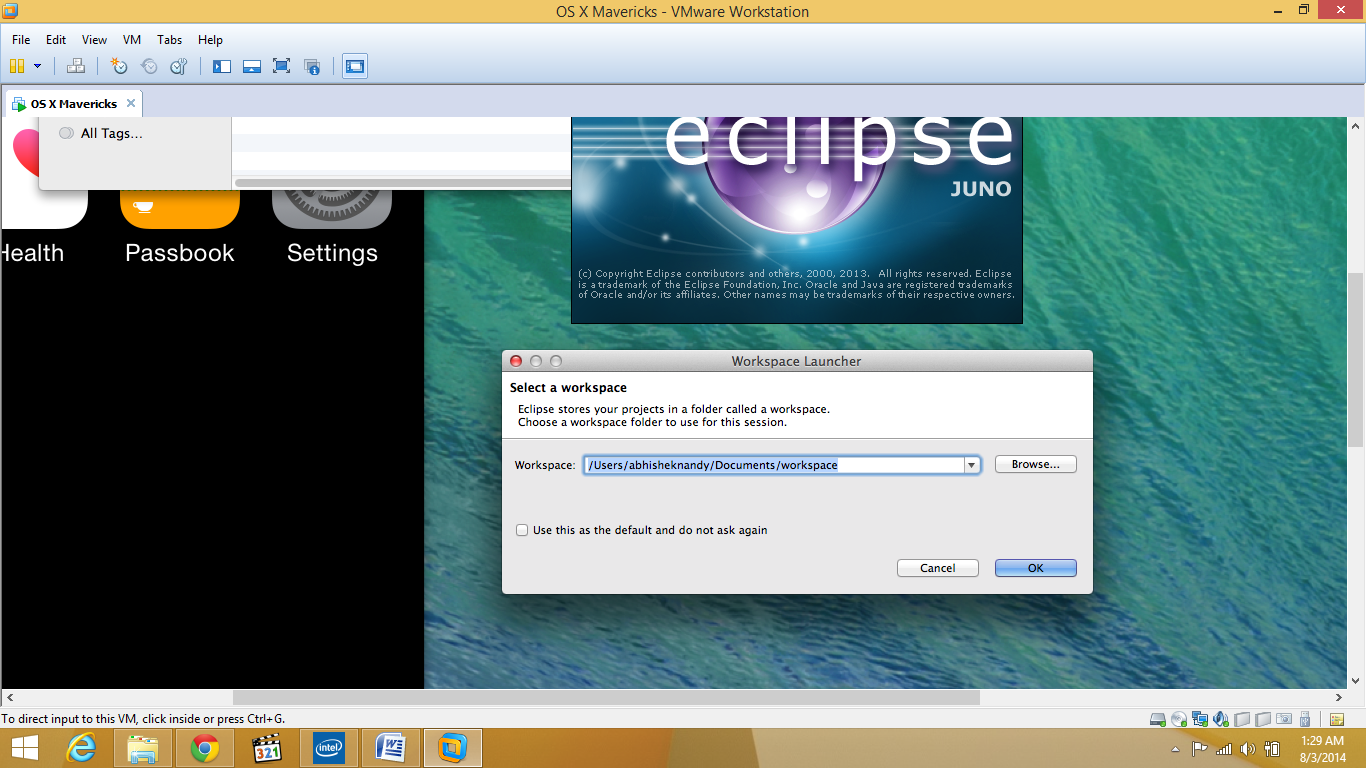Image resolution: width=1366 pixels, height=768 pixels.
Task: Click the sound card status icon
Action: pyautogui.click(x=1221, y=719)
